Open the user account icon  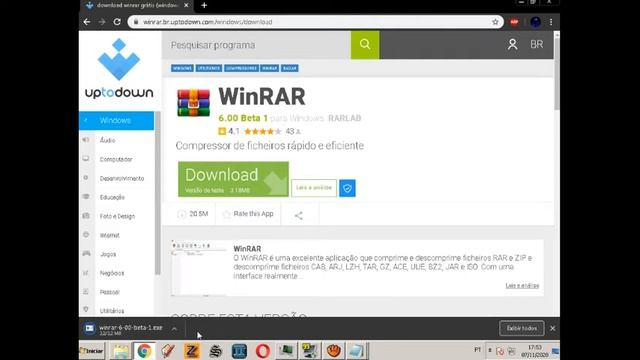pyautogui.click(x=512, y=44)
